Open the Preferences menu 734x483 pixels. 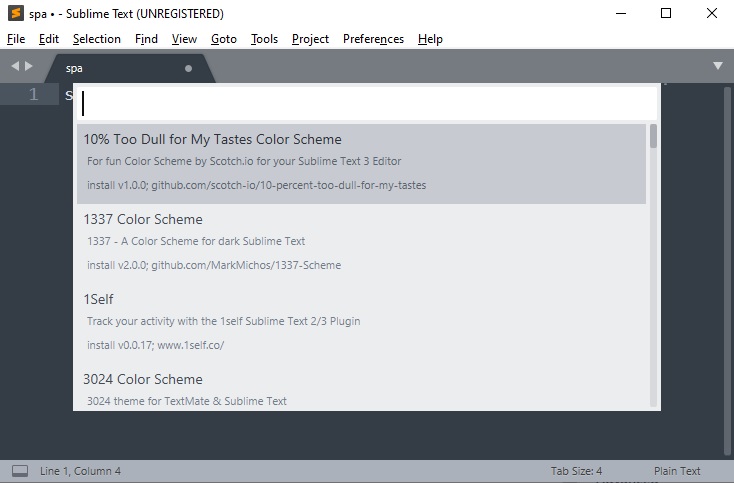(373, 39)
